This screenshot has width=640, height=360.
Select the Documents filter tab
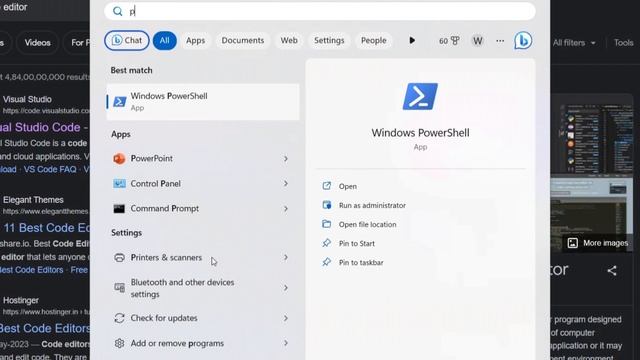243,40
